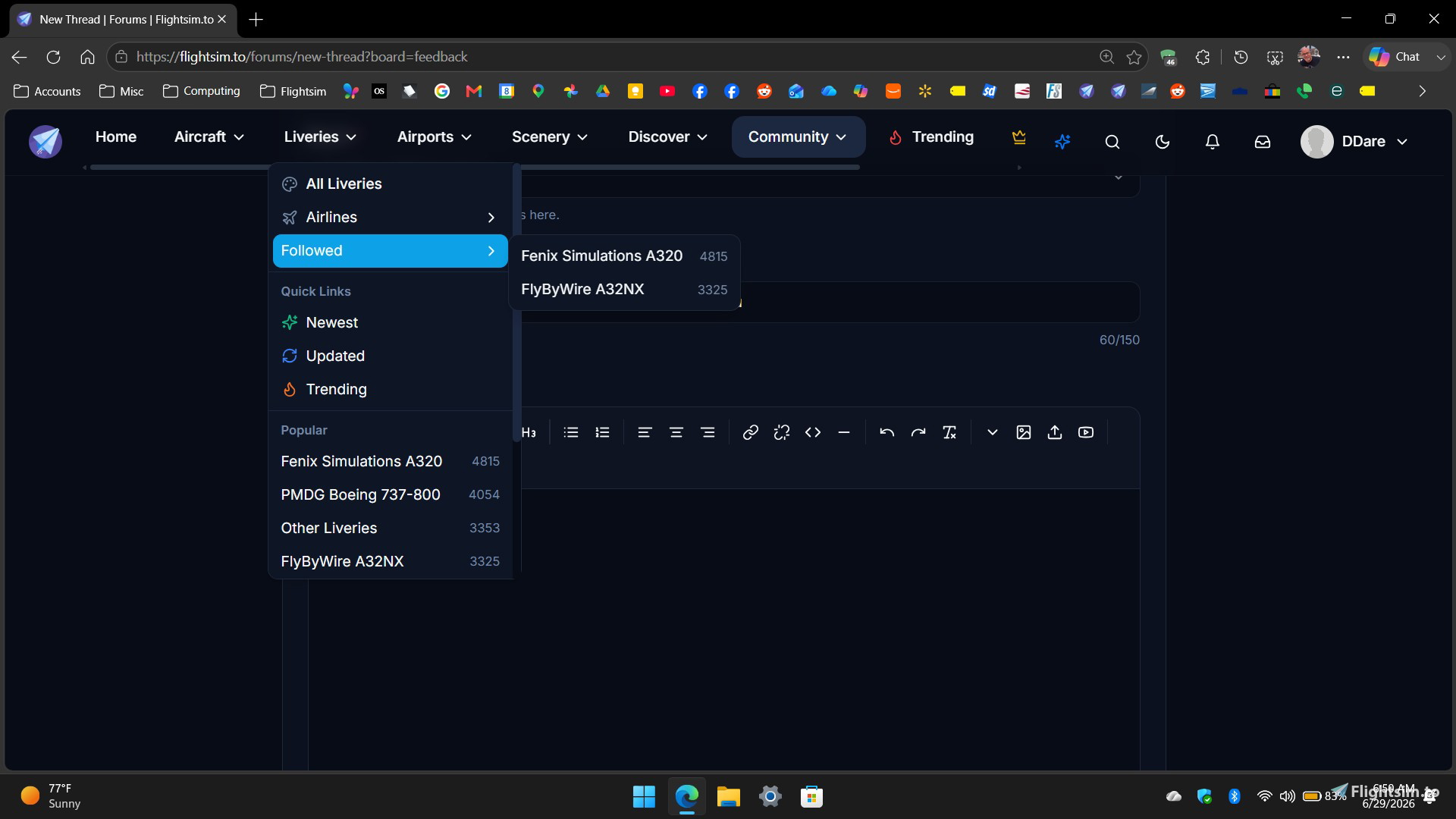Open Updated quick link

pyautogui.click(x=390, y=356)
